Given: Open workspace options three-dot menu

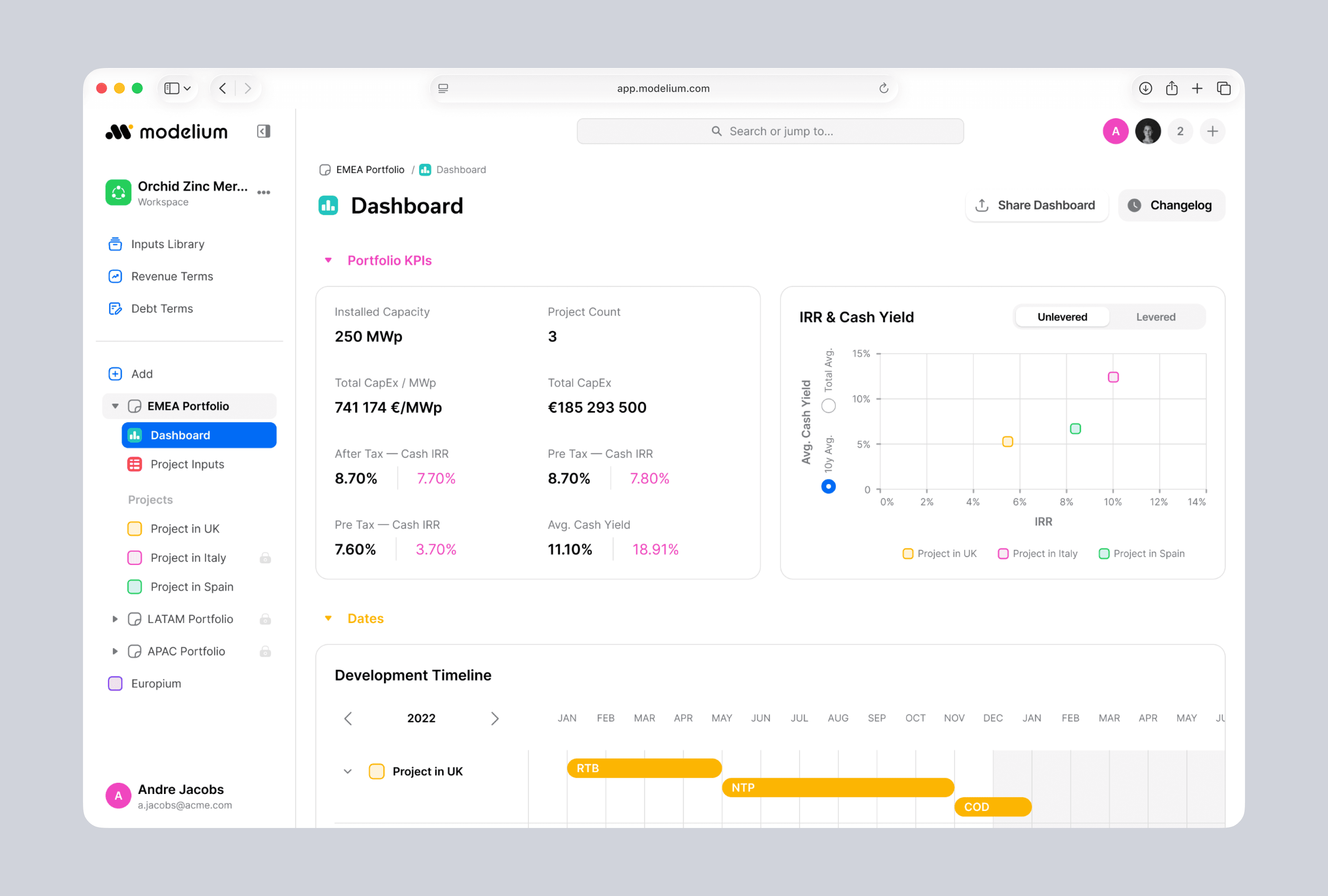Looking at the screenshot, I should (264, 192).
